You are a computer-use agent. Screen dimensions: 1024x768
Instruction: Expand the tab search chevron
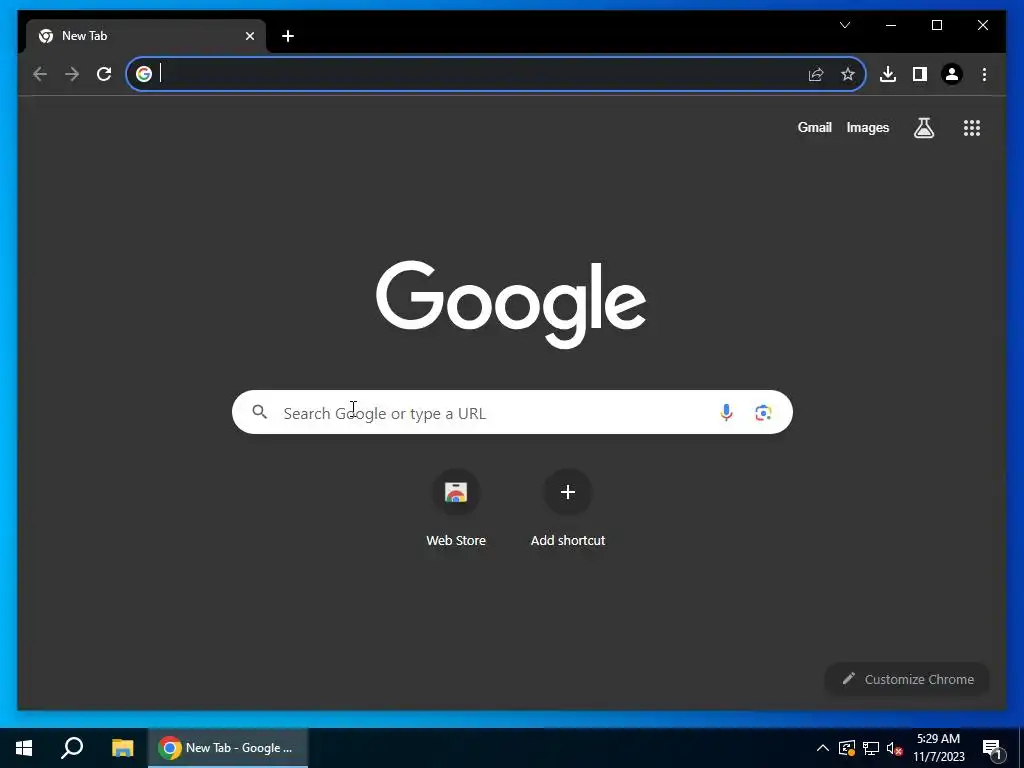pyautogui.click(x=844, y=25)
